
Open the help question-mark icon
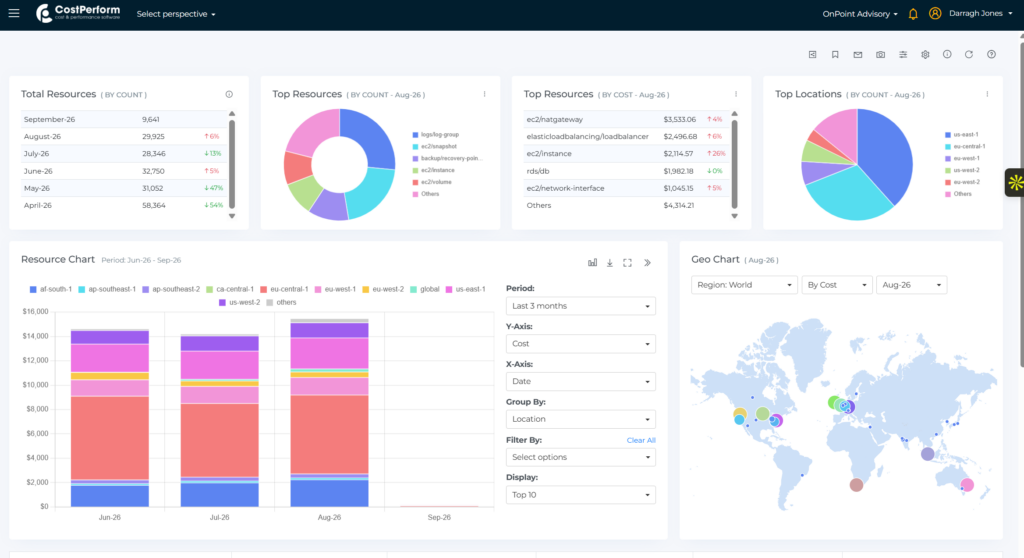click(991, 55)
